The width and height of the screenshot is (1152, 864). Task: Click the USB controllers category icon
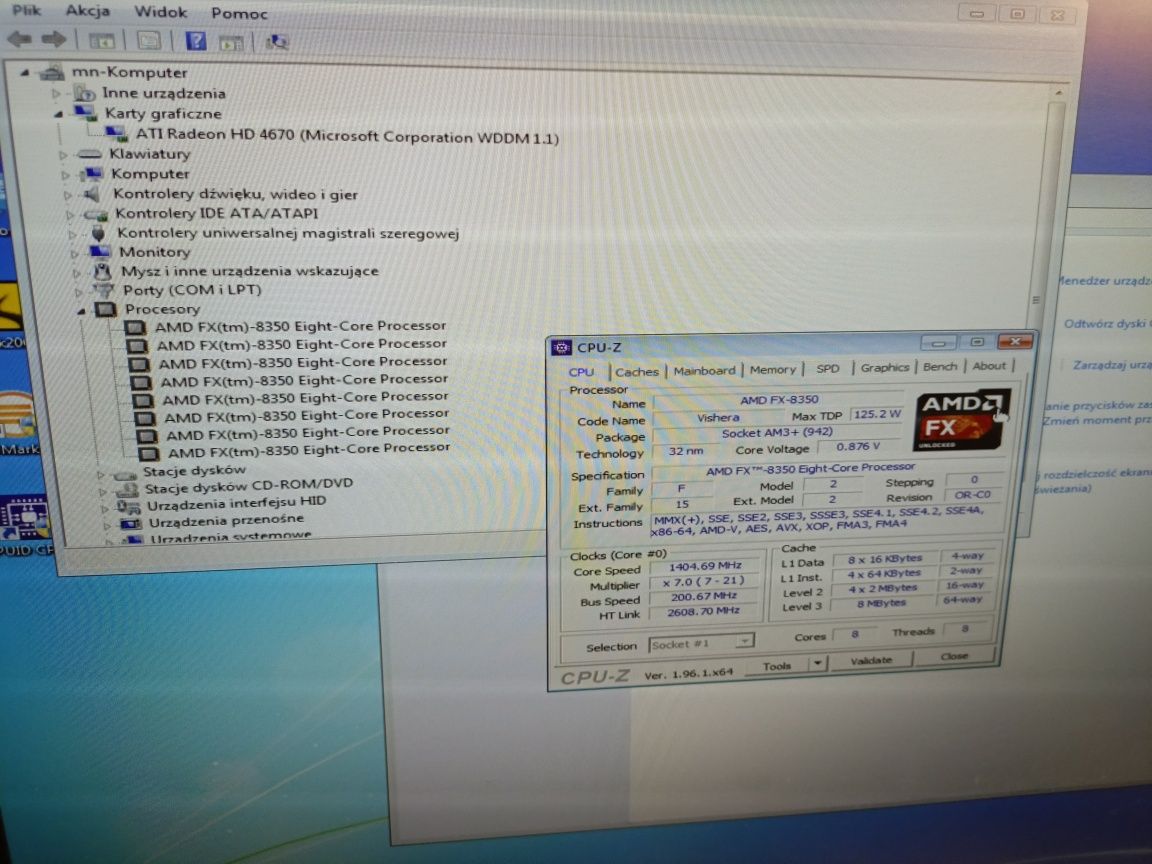98,233
